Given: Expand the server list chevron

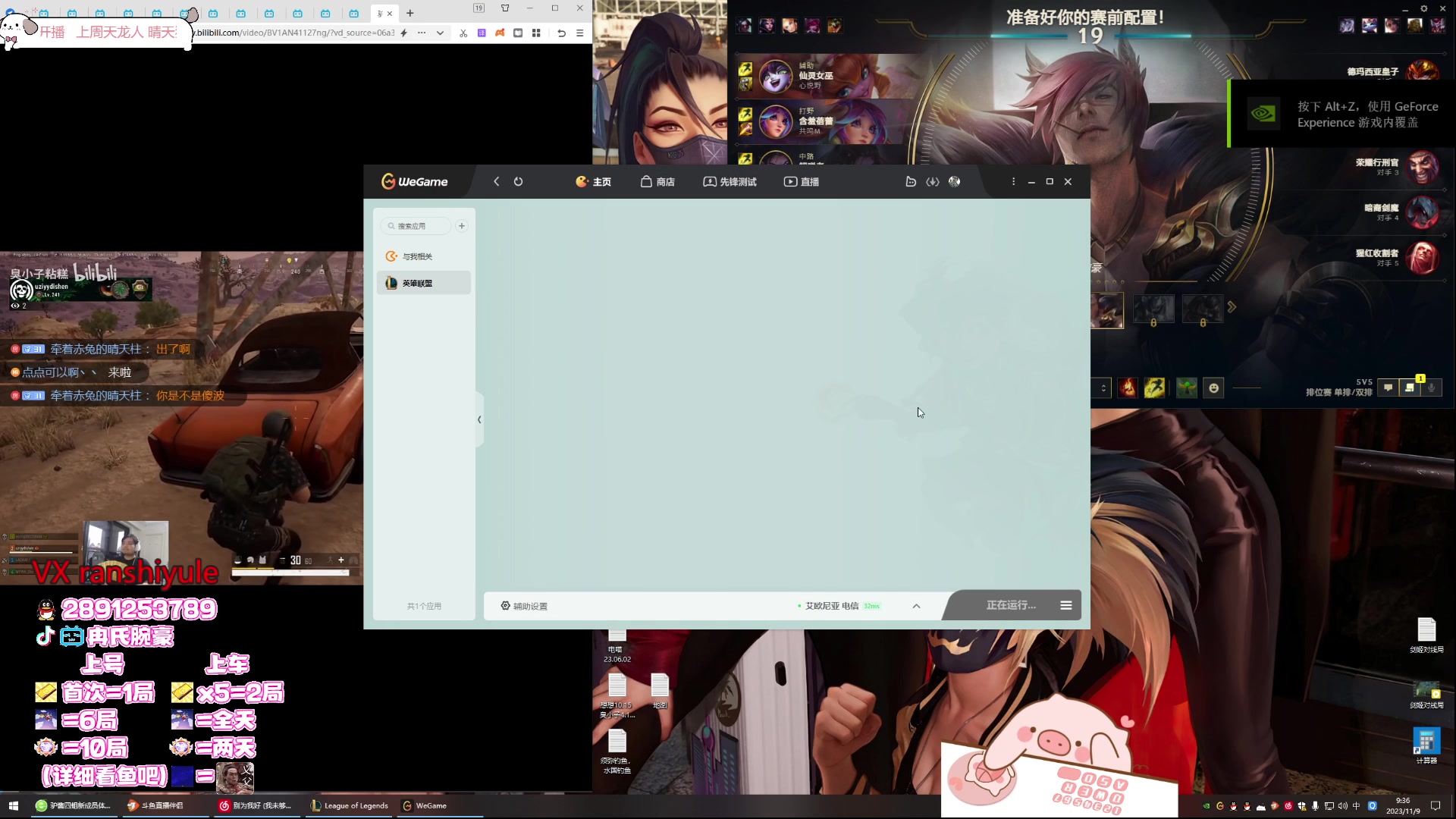Looking at the screenshot, I should (916, 606).
